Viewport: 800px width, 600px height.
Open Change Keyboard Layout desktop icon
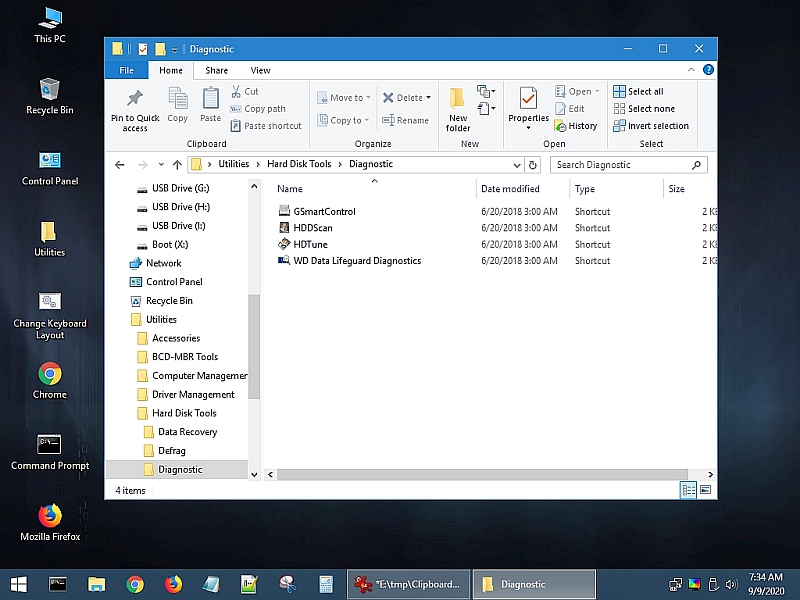pos(49,316)
